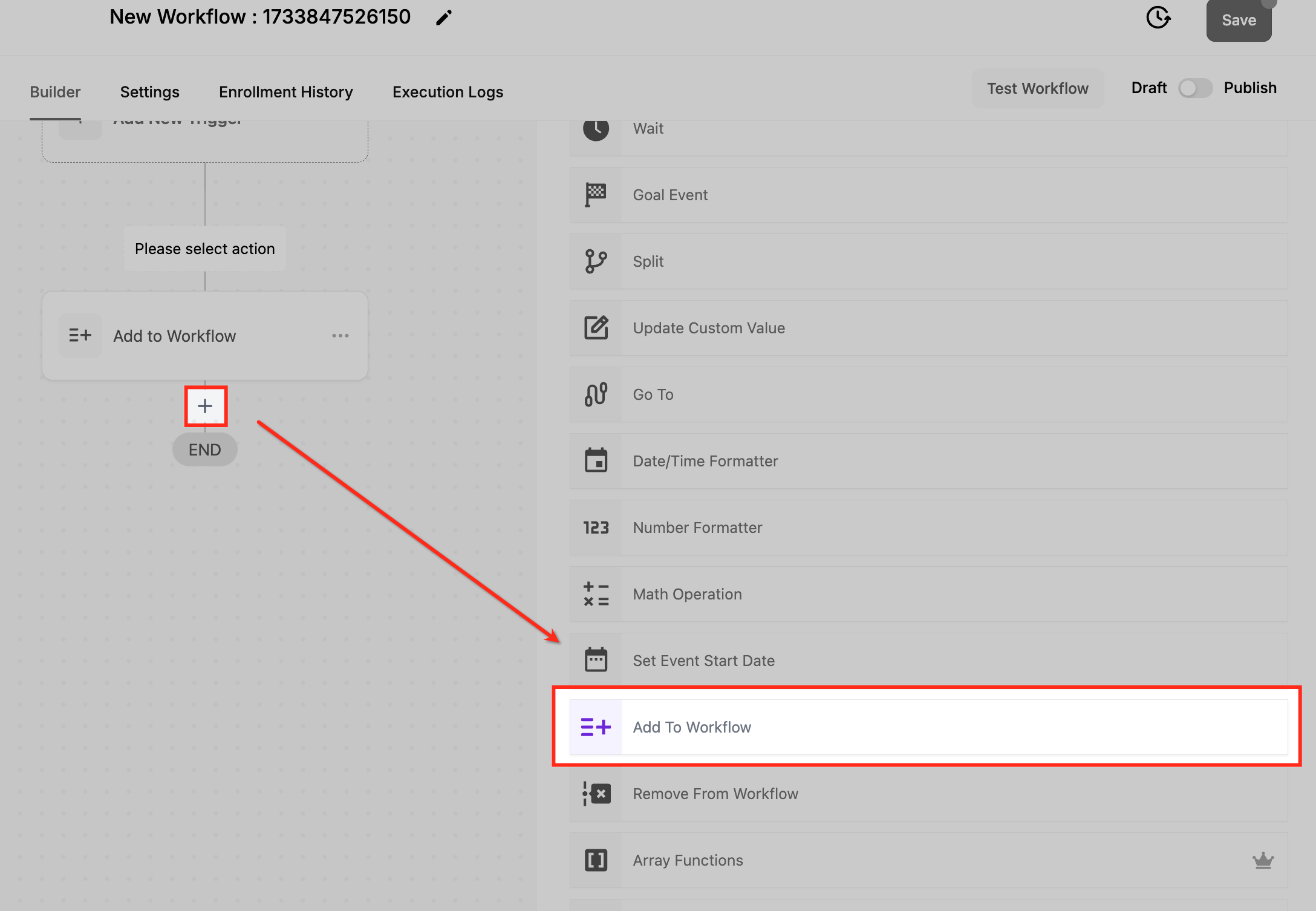Click the Go To action icon

(x=596, y=394)
